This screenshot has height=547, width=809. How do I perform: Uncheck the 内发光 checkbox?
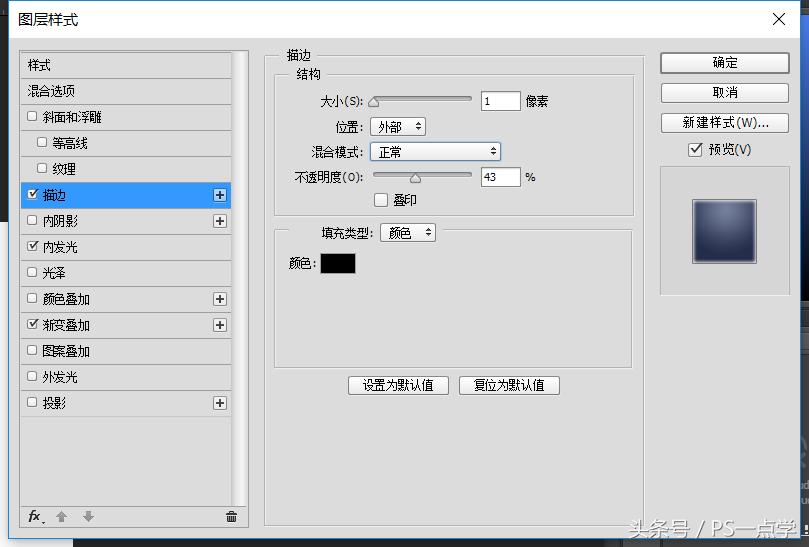(x=33, y=246)
